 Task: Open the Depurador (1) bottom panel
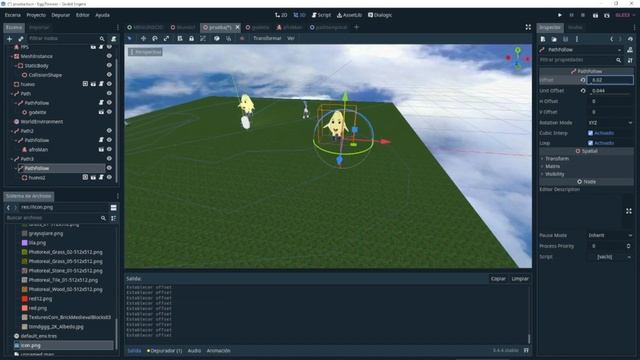(164, 351)
